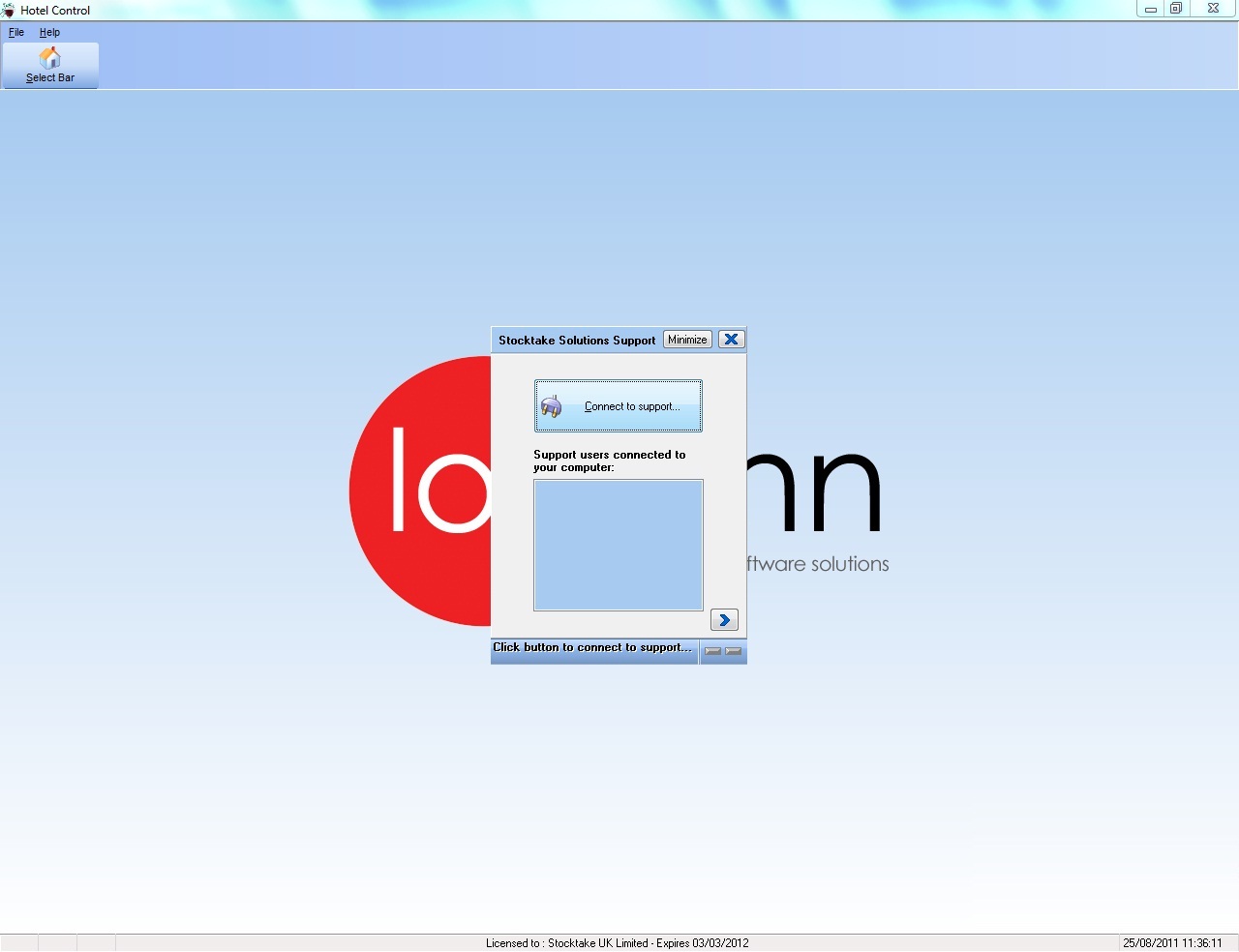This screenshot has width=1239, height=952.
Task: Open the File menu
Action: pos(16,32)
